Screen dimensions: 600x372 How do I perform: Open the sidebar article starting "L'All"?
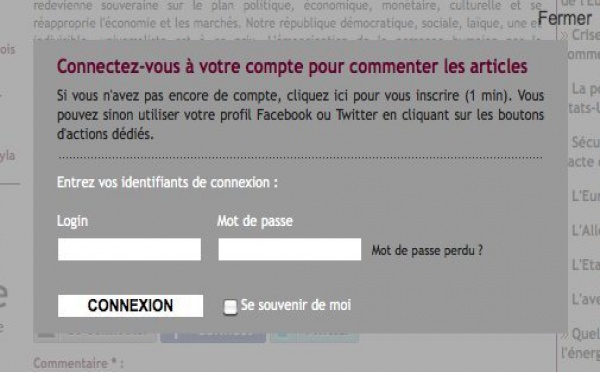coord(586,230)
